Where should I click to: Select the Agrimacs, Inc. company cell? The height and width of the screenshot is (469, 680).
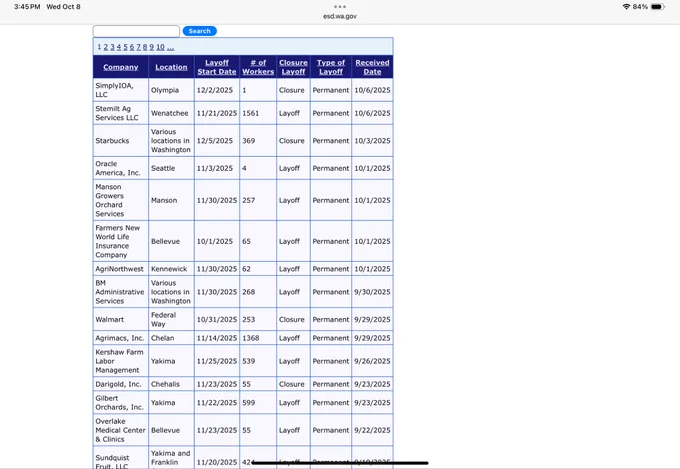click(121, 338)
